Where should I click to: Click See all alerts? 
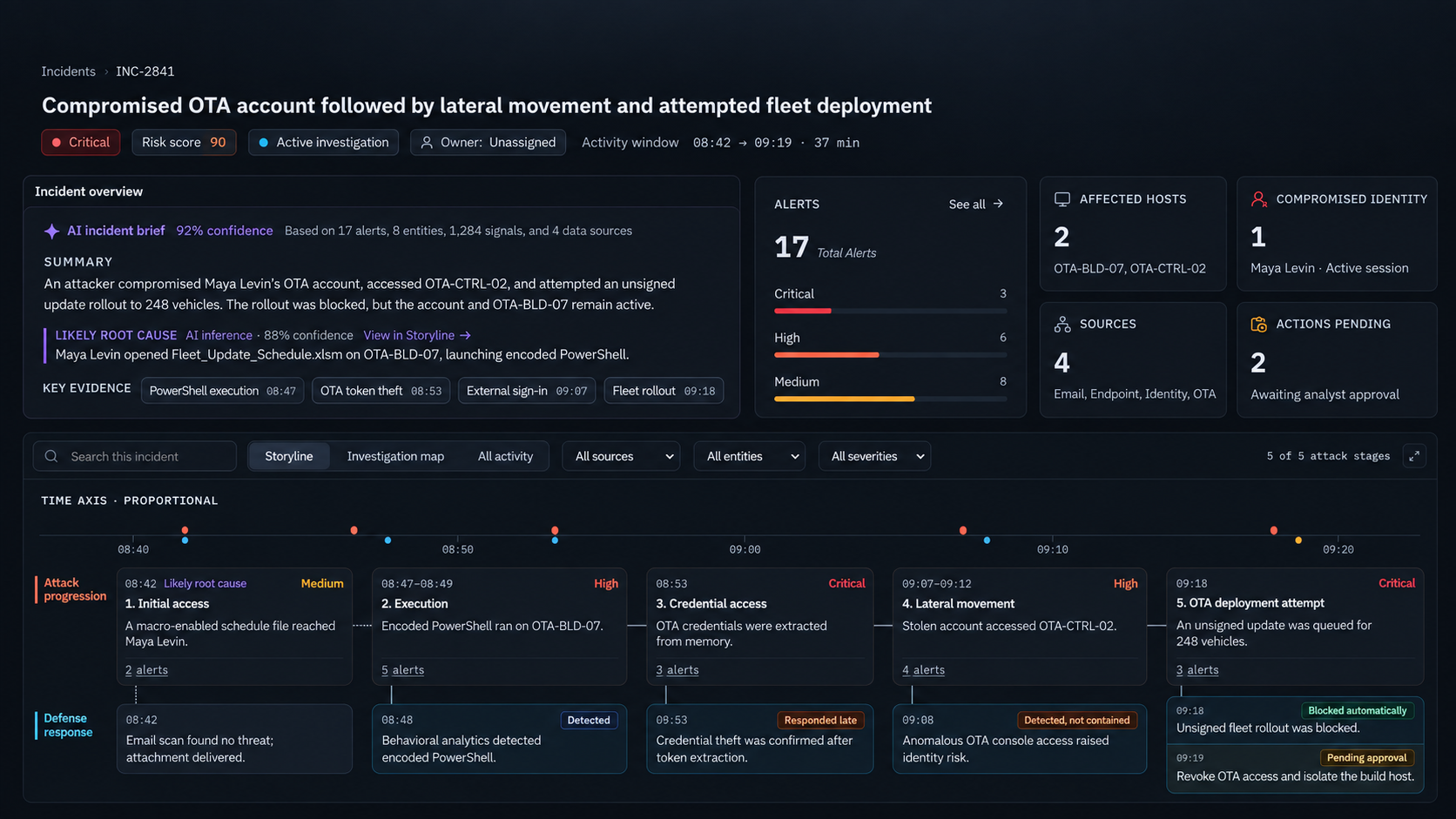pos(976,204)
